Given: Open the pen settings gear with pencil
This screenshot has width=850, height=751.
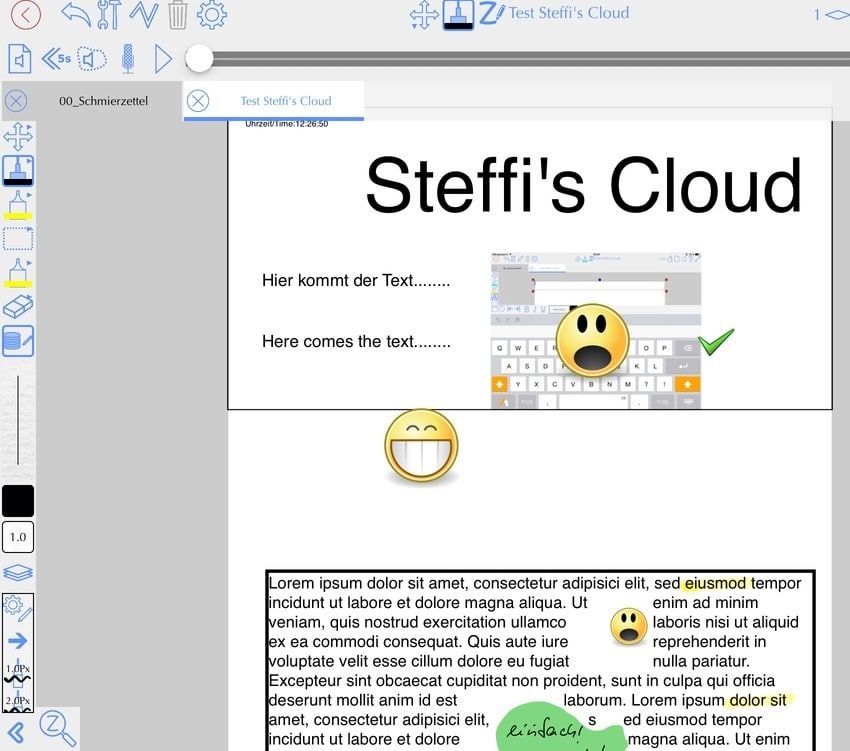Looking at the screenshot, I should [18, 607].
